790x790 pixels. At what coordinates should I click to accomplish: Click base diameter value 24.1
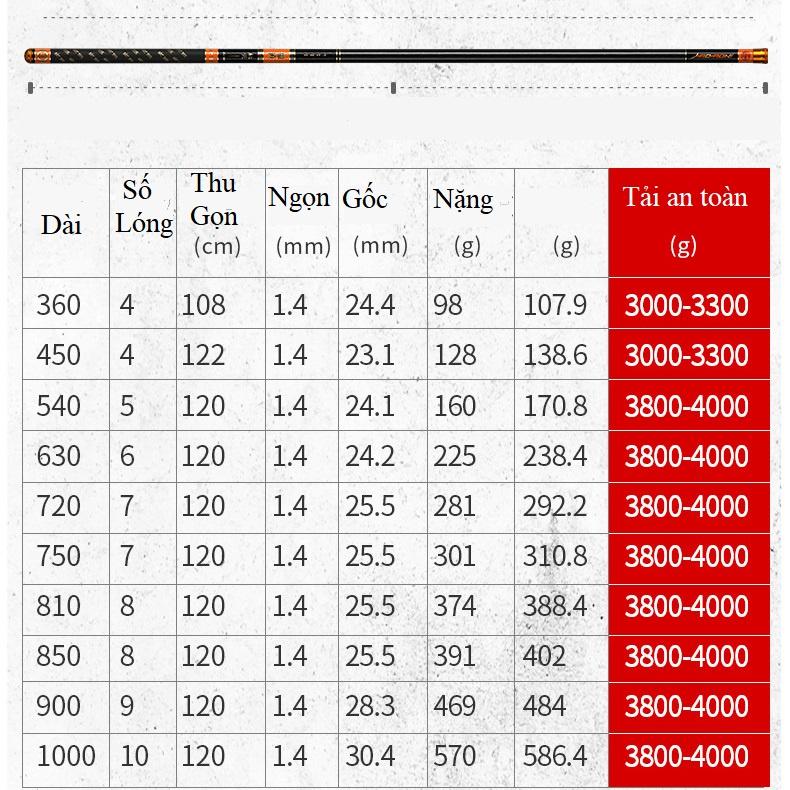tap(370, 406)
